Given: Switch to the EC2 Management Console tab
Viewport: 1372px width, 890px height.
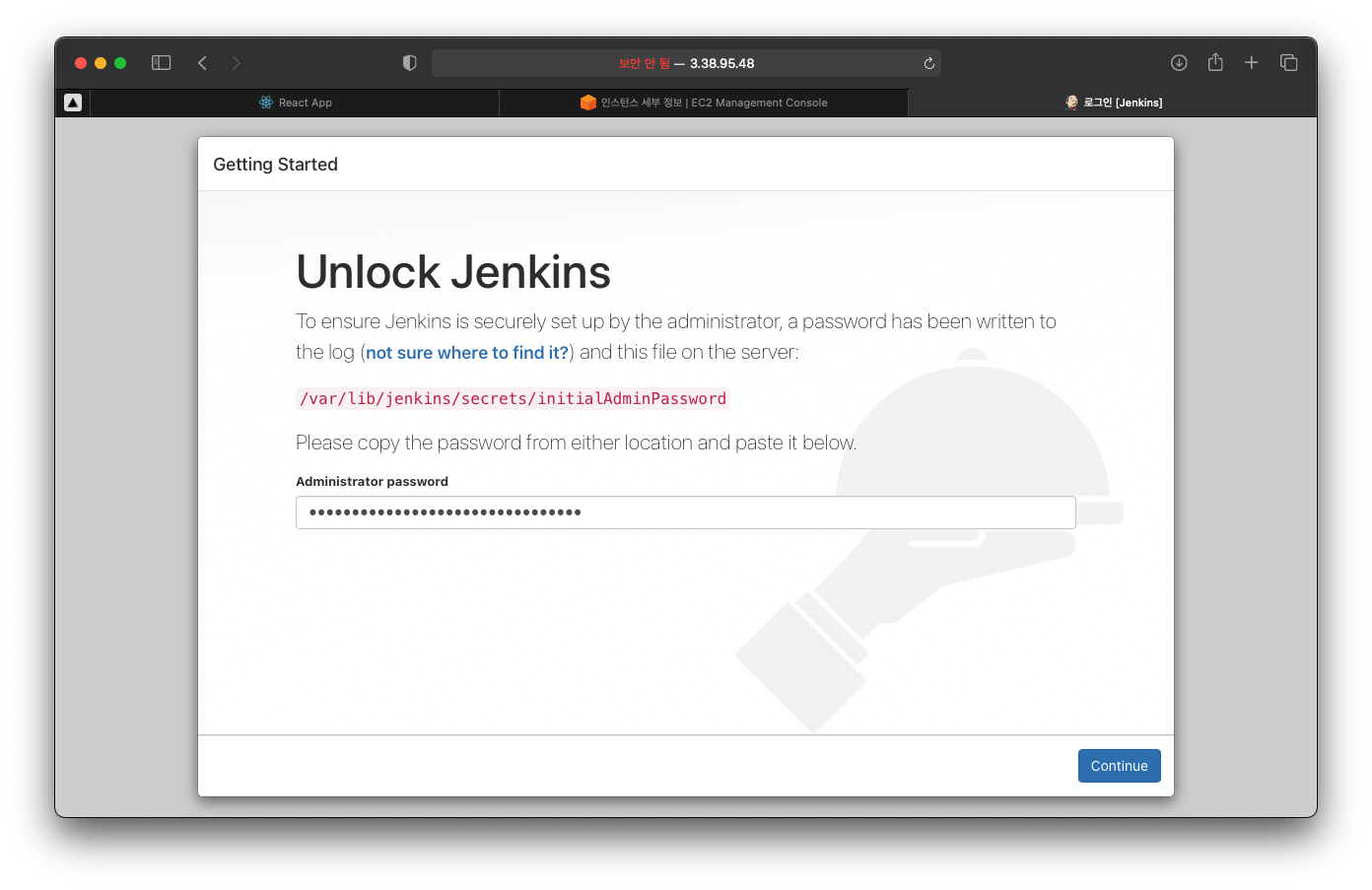Looking at the screenshot, I should pos(704,103).
